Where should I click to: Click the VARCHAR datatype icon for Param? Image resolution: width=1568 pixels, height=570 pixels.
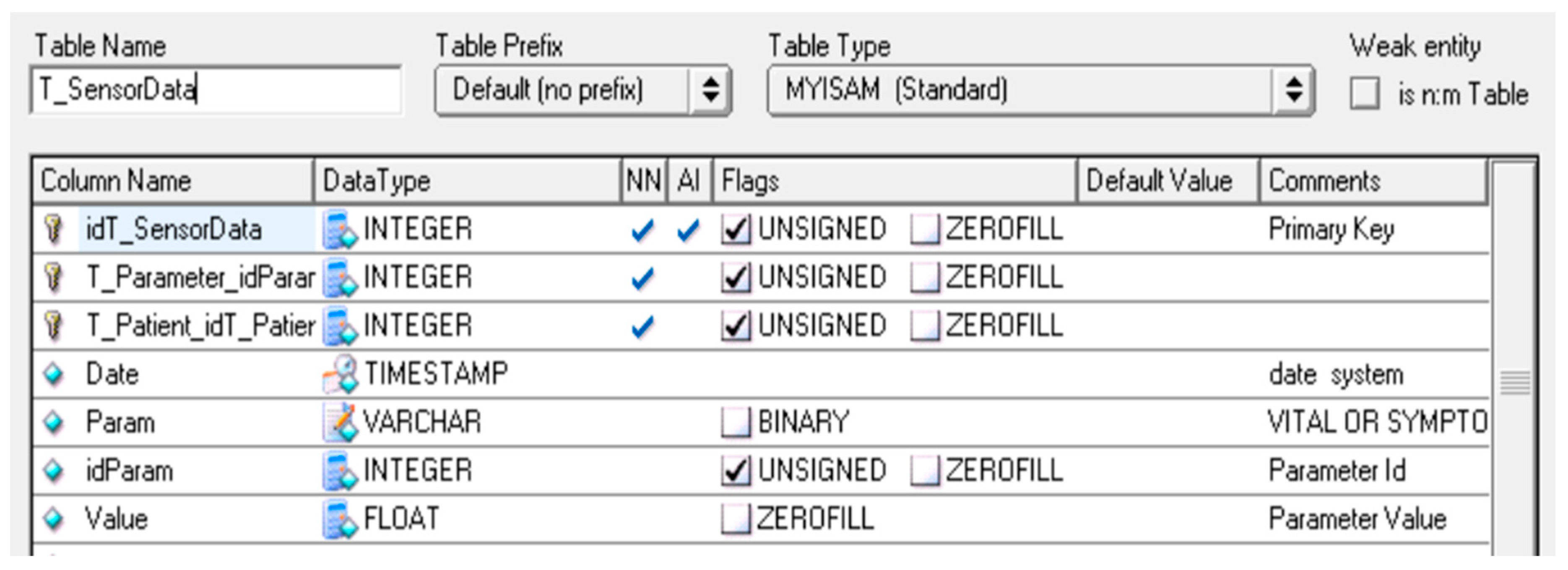click(339, 422)
